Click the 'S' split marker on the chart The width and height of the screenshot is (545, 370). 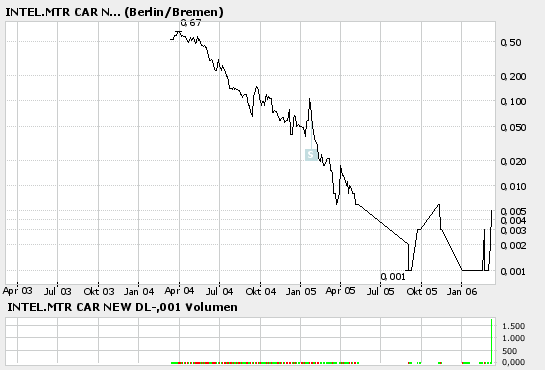point(310,155)
